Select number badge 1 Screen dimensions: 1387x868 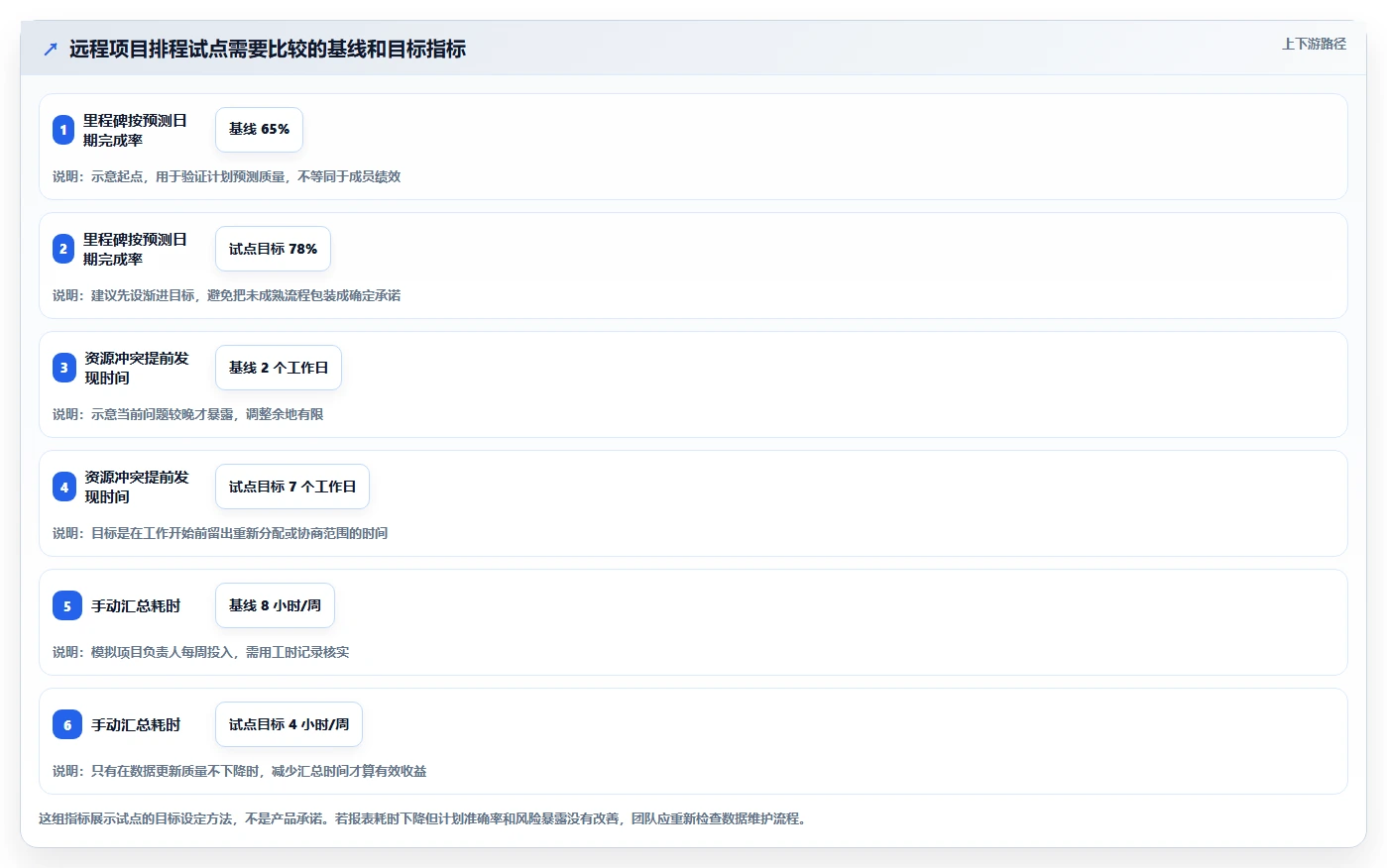[x=63, y=130]
